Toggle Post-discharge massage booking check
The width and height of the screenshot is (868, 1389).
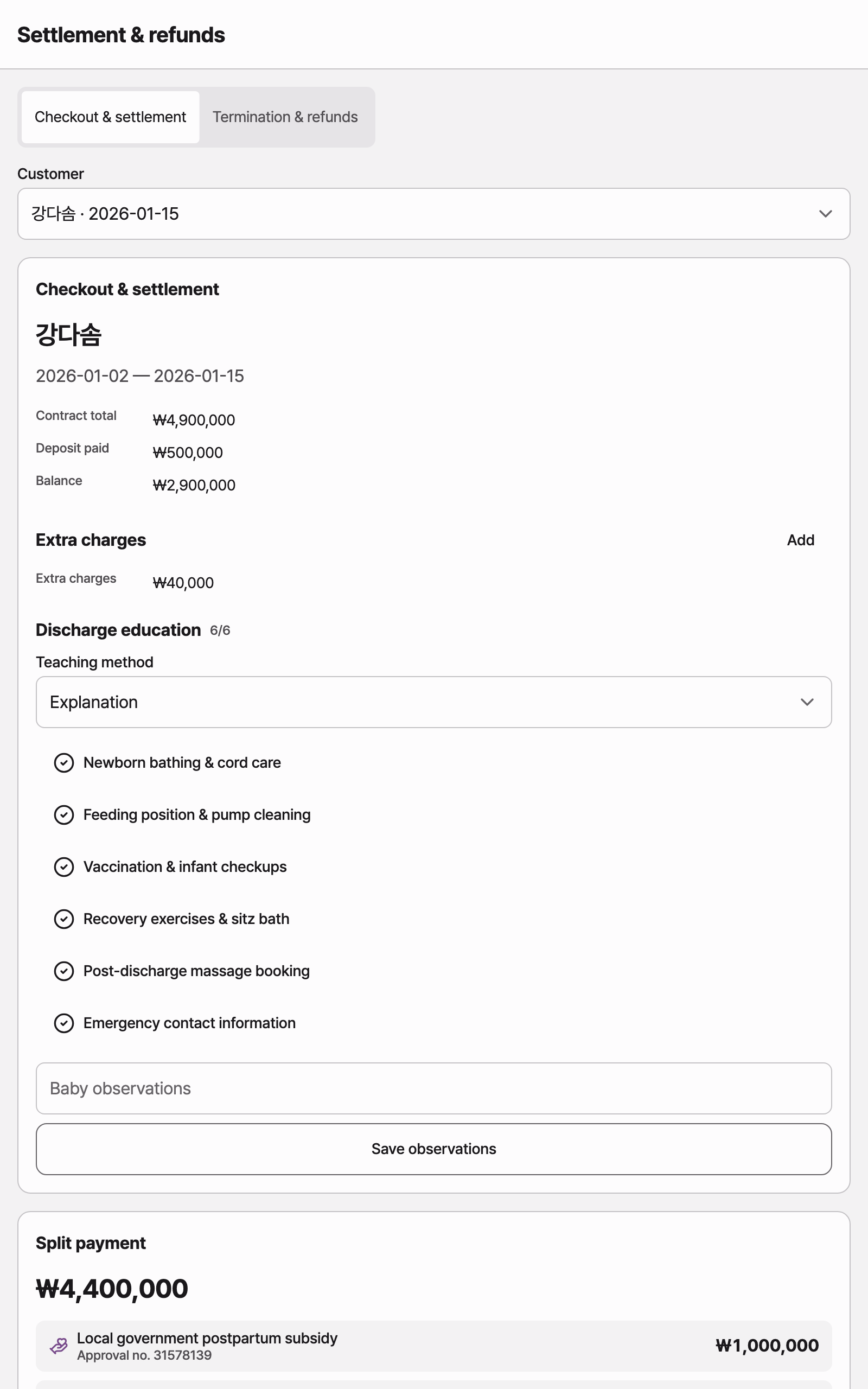(x=63, y=971)
